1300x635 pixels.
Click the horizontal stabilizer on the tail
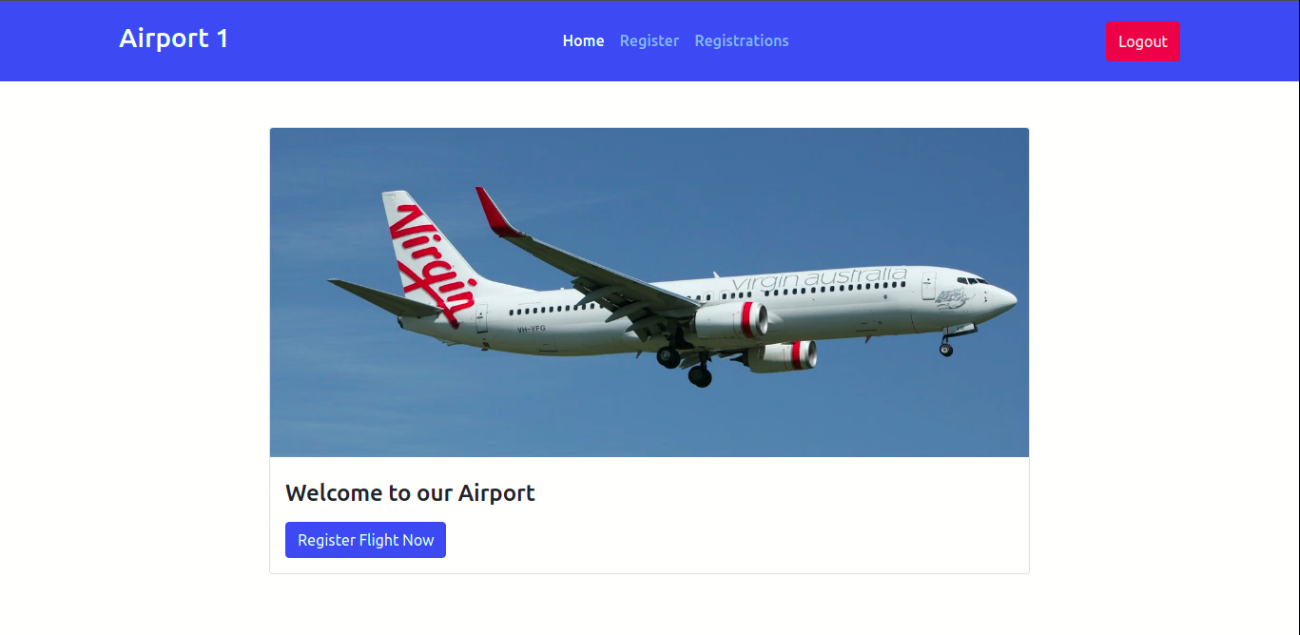(x=384, y=298)
